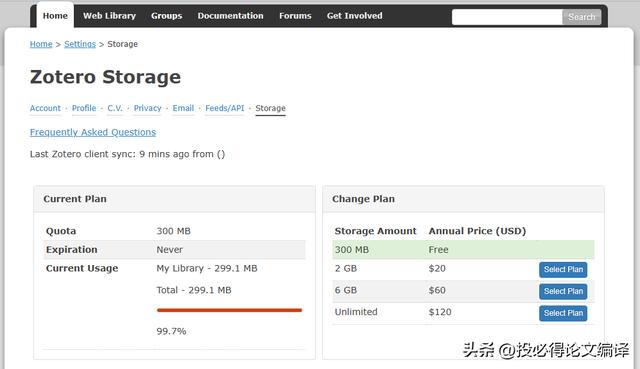This screenshot has height=369, width=640.
Task: Select the 2 GB plan
Action: point(563,269)
